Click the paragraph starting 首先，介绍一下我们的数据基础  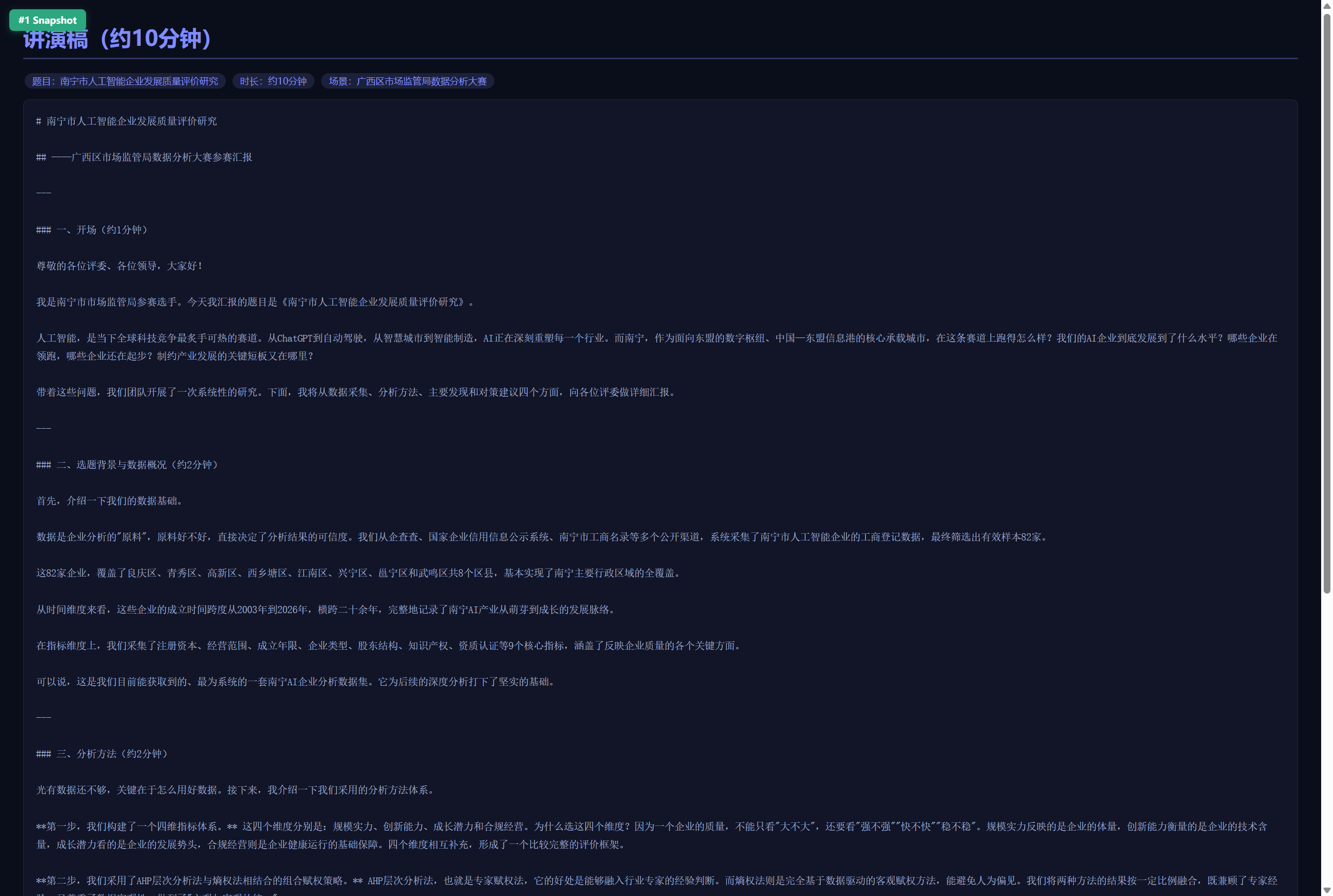pos(110,501)
